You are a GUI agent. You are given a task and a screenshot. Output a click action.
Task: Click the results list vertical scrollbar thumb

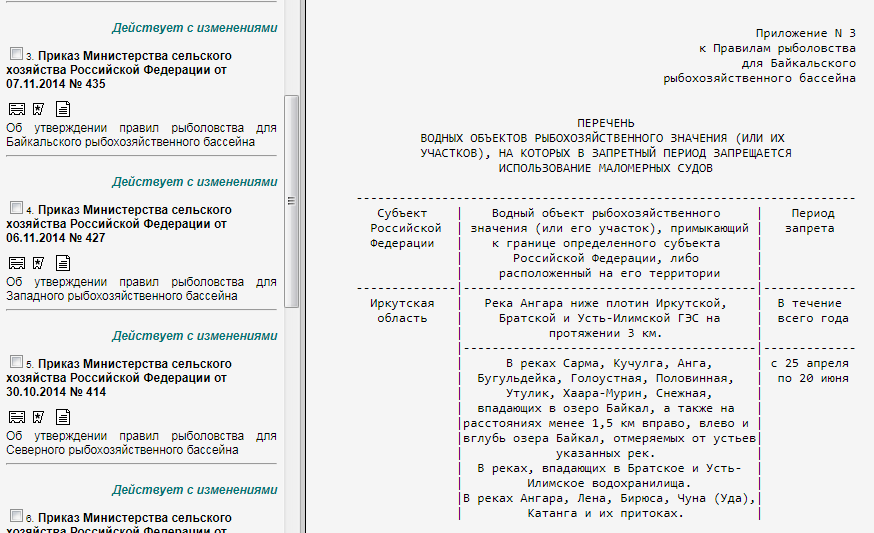coord(291,200)
